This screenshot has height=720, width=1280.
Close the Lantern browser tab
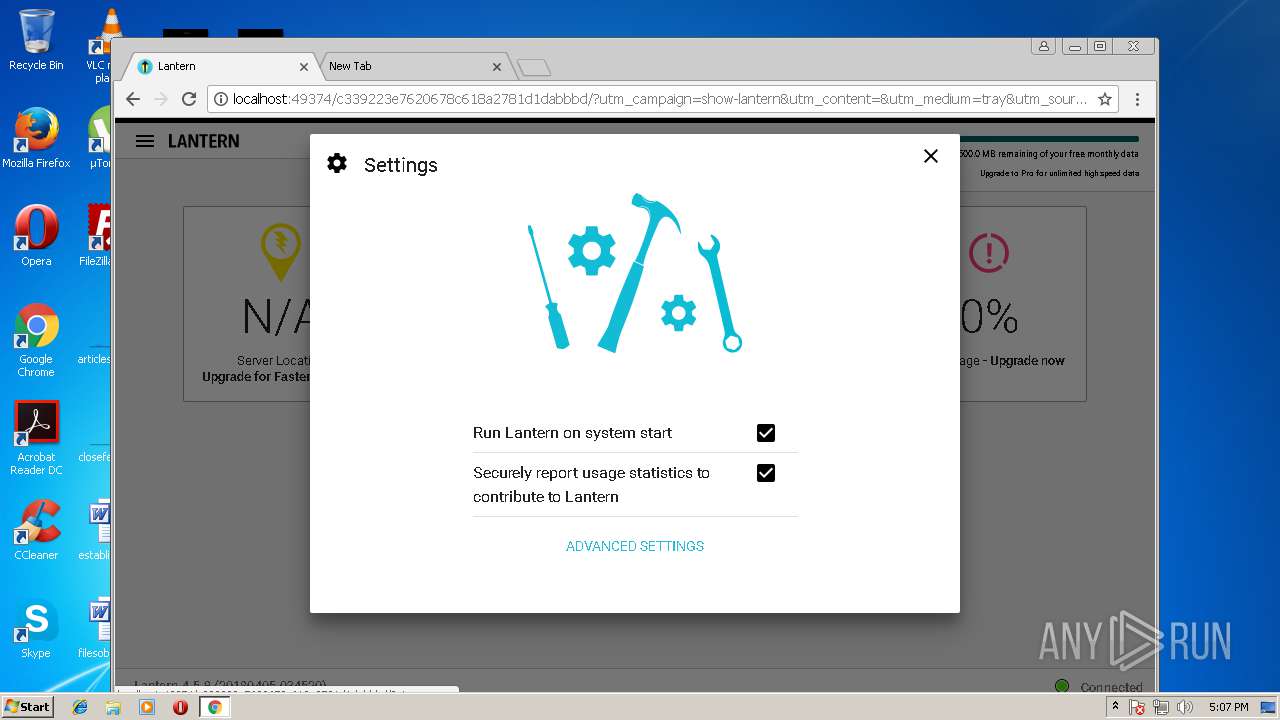coord(304,67)
